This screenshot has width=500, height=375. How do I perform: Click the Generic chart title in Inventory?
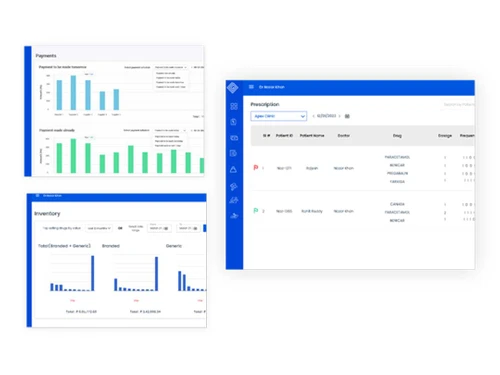coord(174,246)
